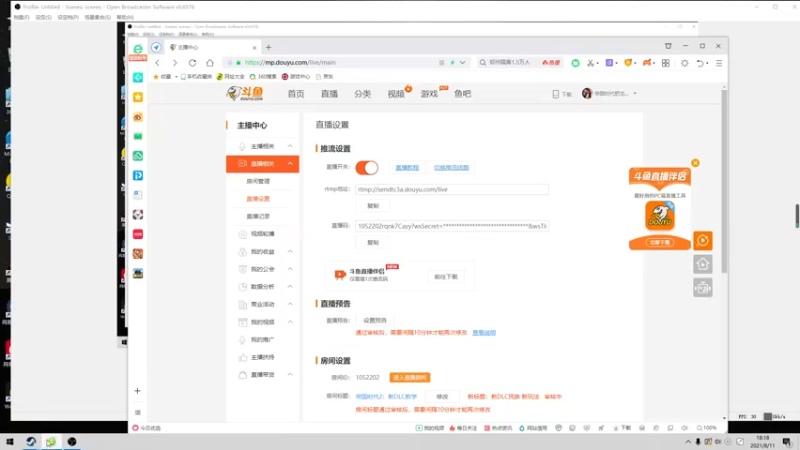The height and width of the screenshot is (450, 800).
Task: Expand the 我的视频 section chevron
Action: [x=290, y=322]
